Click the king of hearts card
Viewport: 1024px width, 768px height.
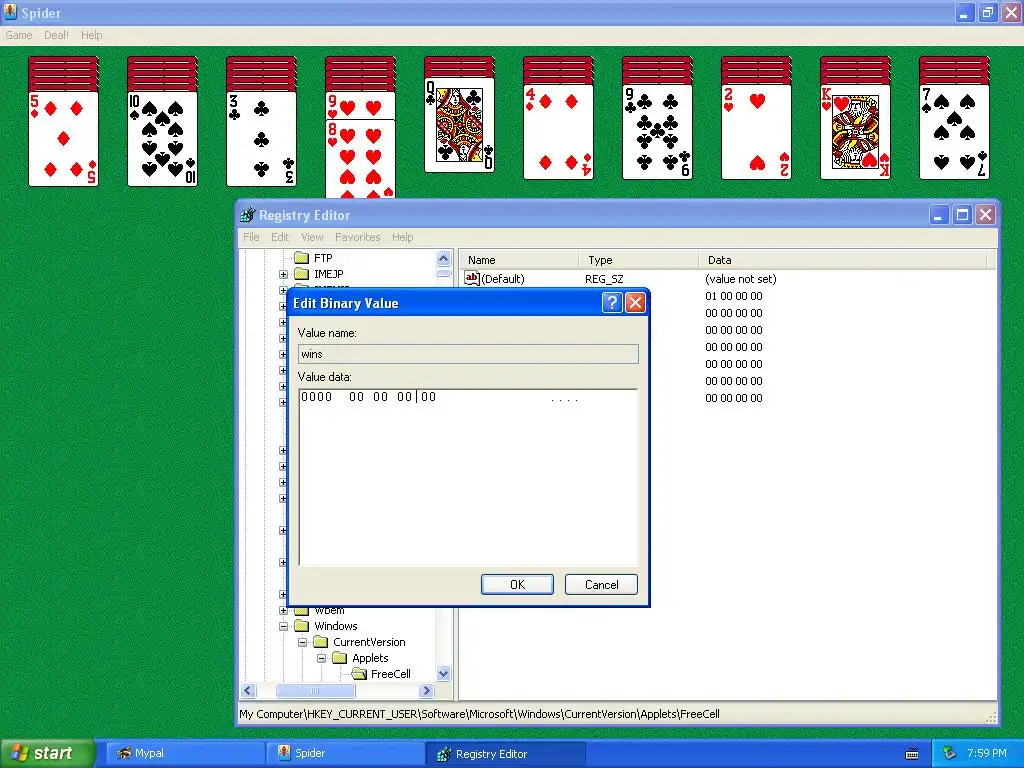pos(856,132)
